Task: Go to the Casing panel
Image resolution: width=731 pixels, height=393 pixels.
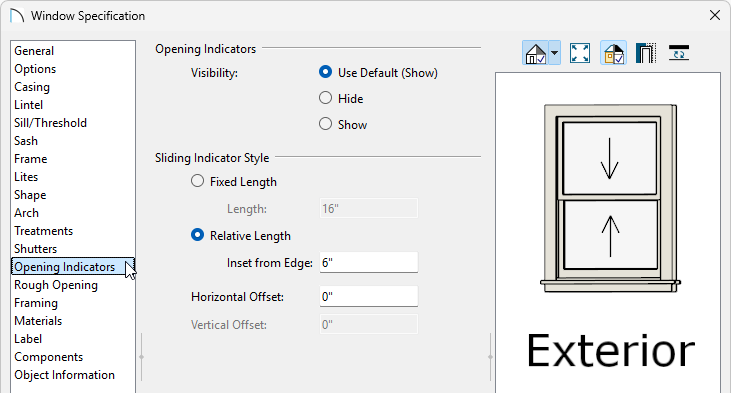Action: (x=73, y=87)
